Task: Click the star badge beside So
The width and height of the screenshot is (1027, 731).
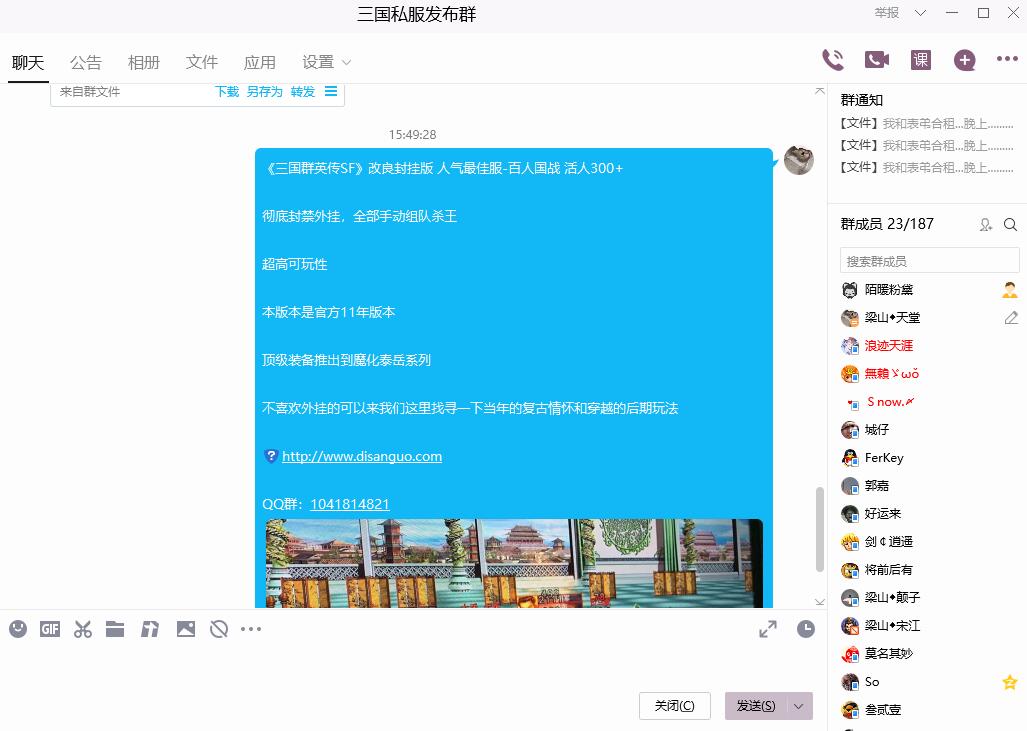Action: pos(1010,682)
